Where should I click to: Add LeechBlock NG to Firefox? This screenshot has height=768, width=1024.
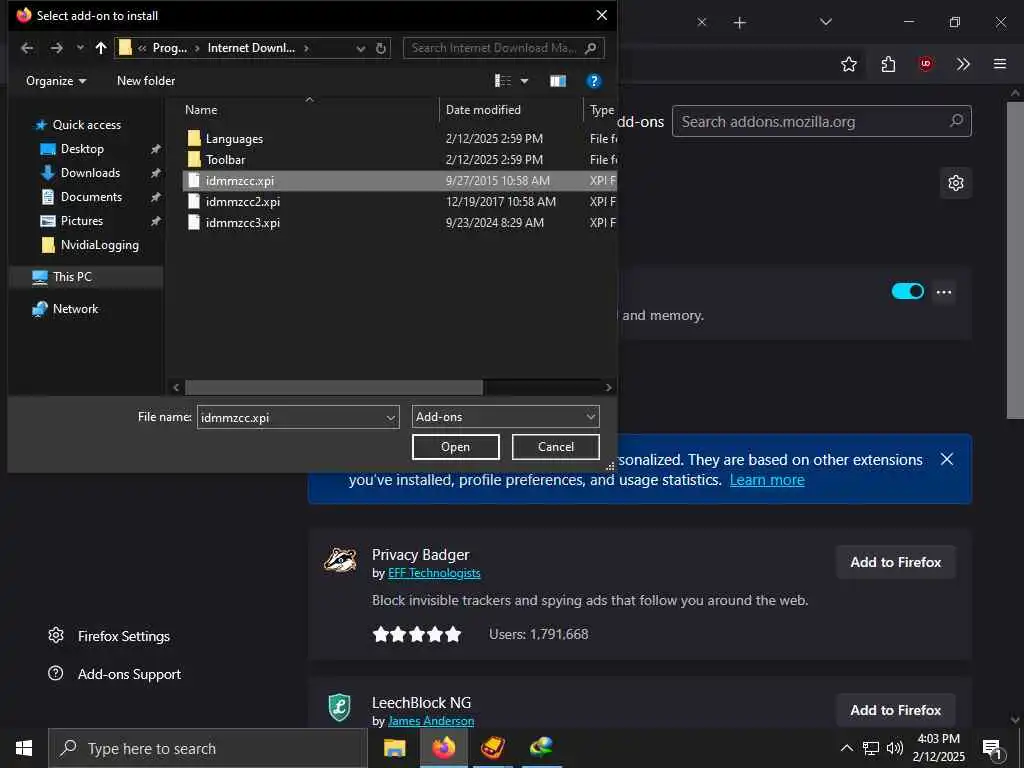(895, 710)
